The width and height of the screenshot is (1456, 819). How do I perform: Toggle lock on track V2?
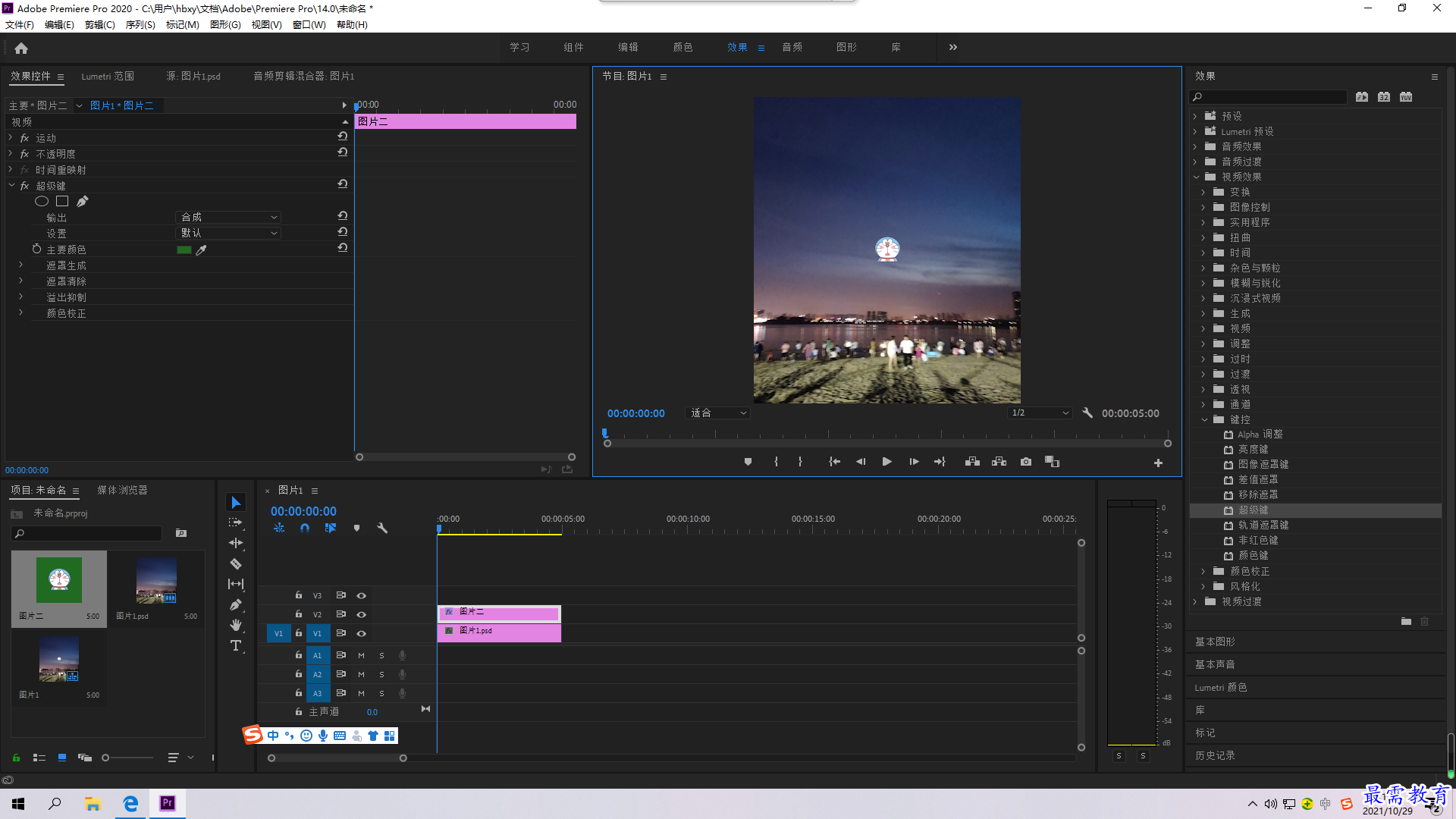[299, 614]
